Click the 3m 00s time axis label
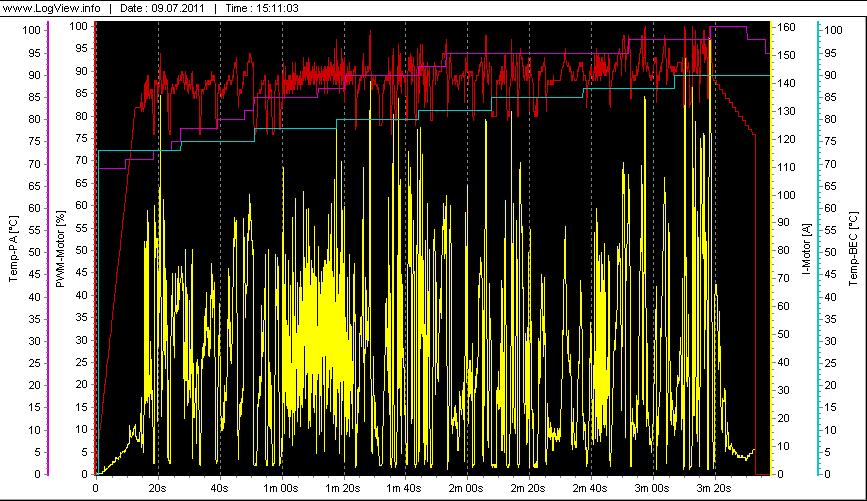The height and width of the screenshot is (501, 867). click(651, 488)
